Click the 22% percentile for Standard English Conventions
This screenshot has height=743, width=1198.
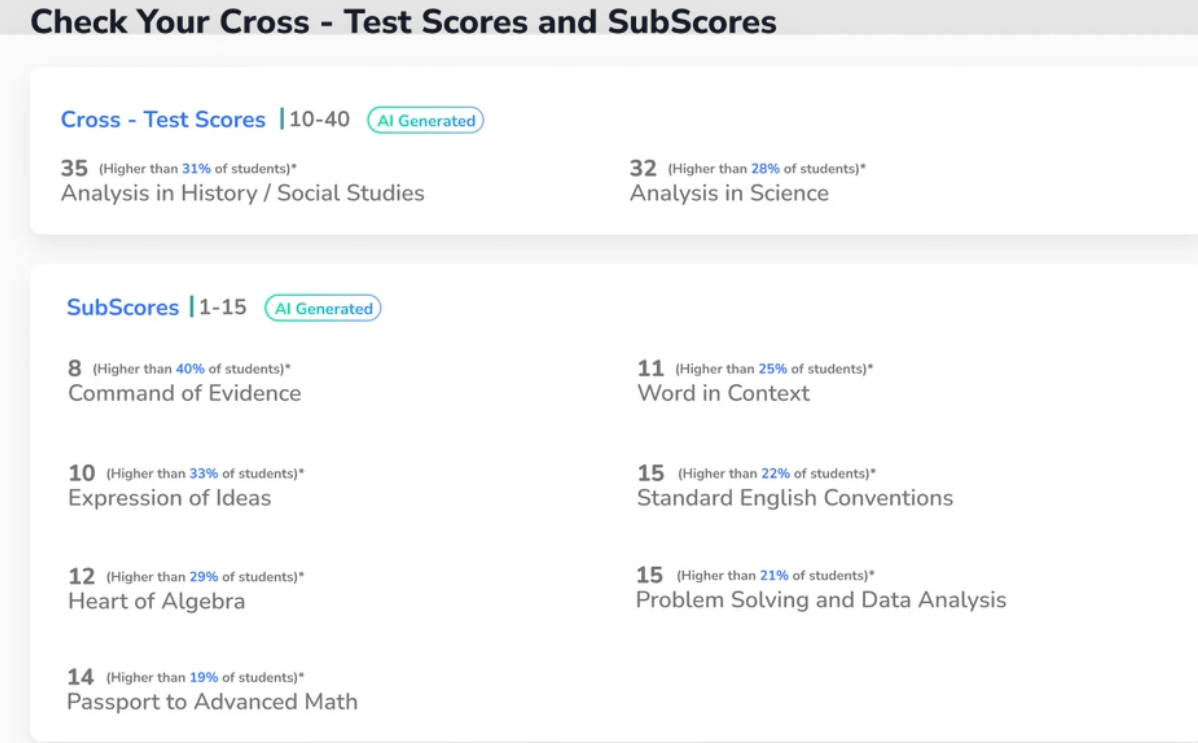(775, 474)
